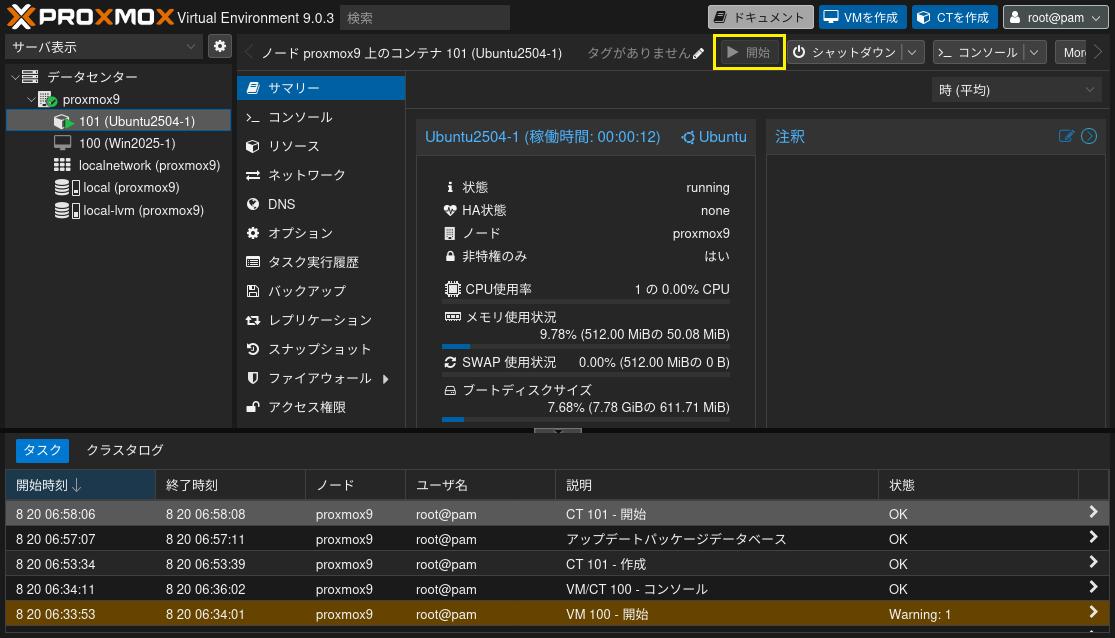Open the コンソール side menu item
Screen dimensions: 1115x638
tap(321, 117)
